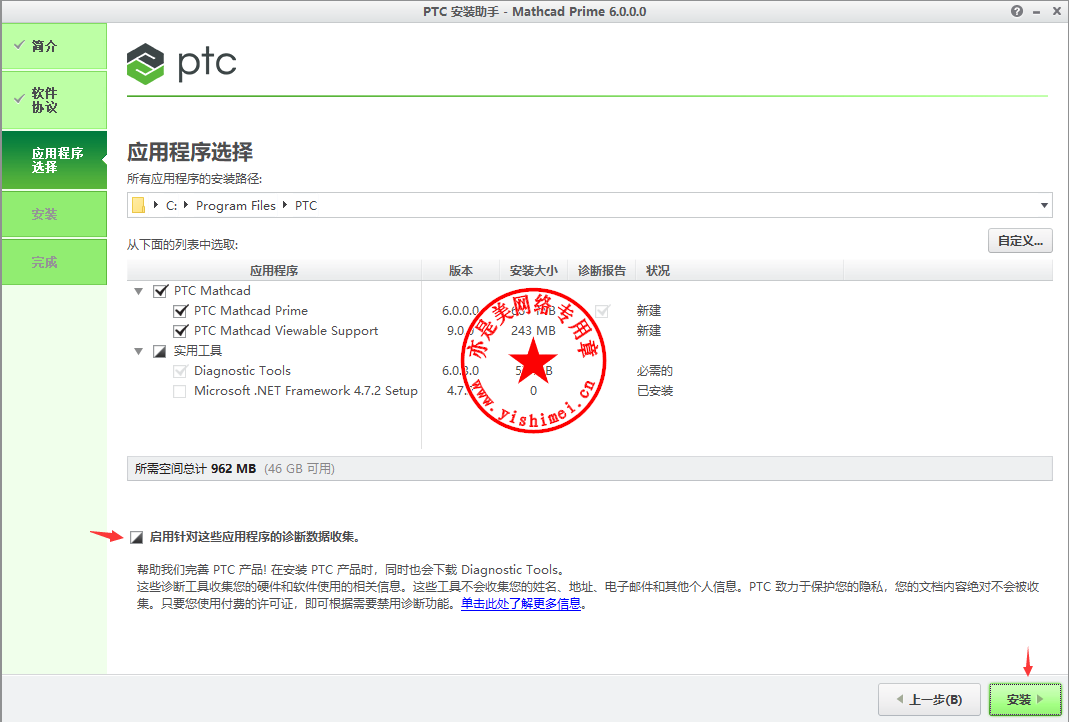Toggle diagnostic data collection checkbox

click(136, 537)
